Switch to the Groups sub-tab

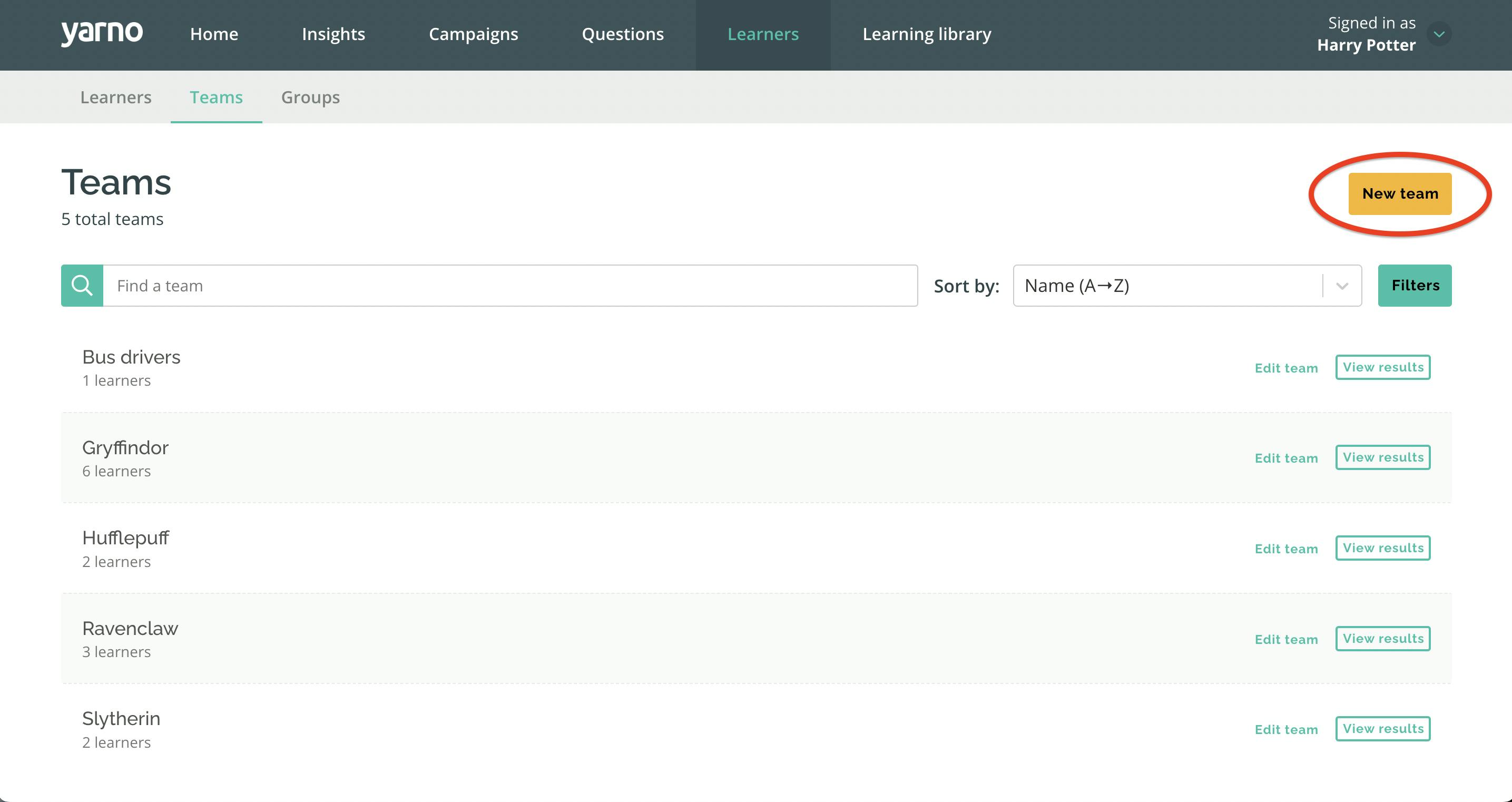pos(310,97)
